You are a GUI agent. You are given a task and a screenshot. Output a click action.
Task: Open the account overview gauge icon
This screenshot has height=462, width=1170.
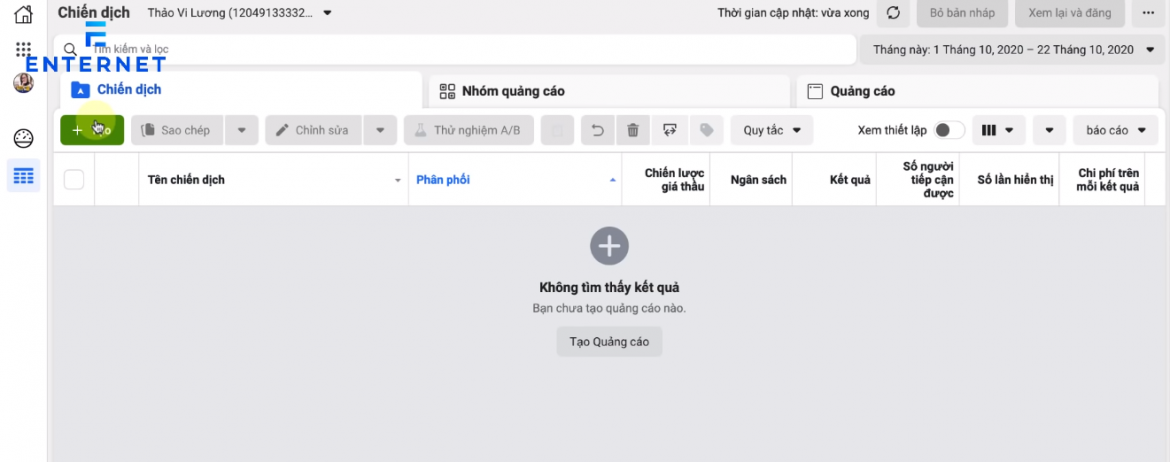pos(23,138)
